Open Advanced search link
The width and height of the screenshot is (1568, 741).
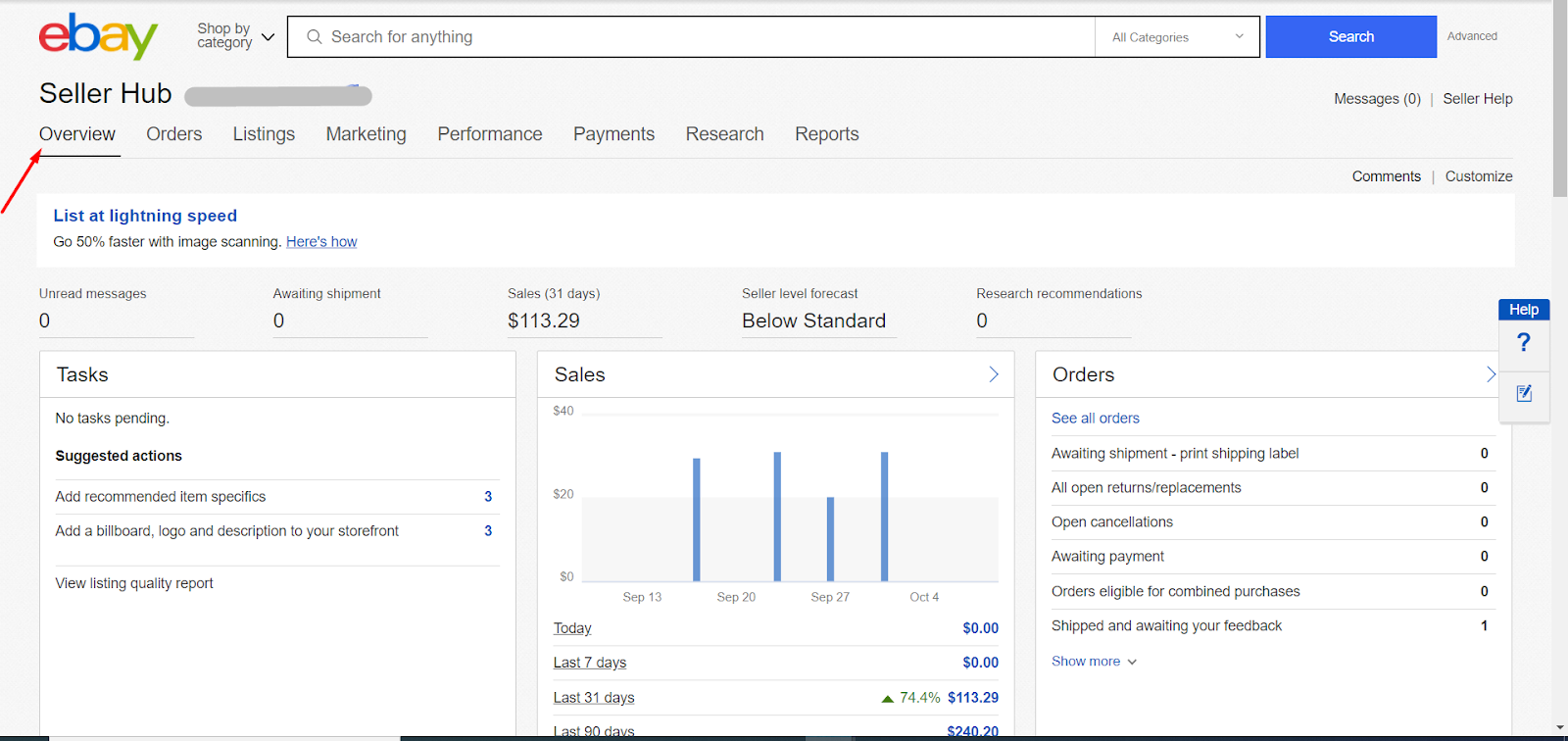pos(1472,36)
